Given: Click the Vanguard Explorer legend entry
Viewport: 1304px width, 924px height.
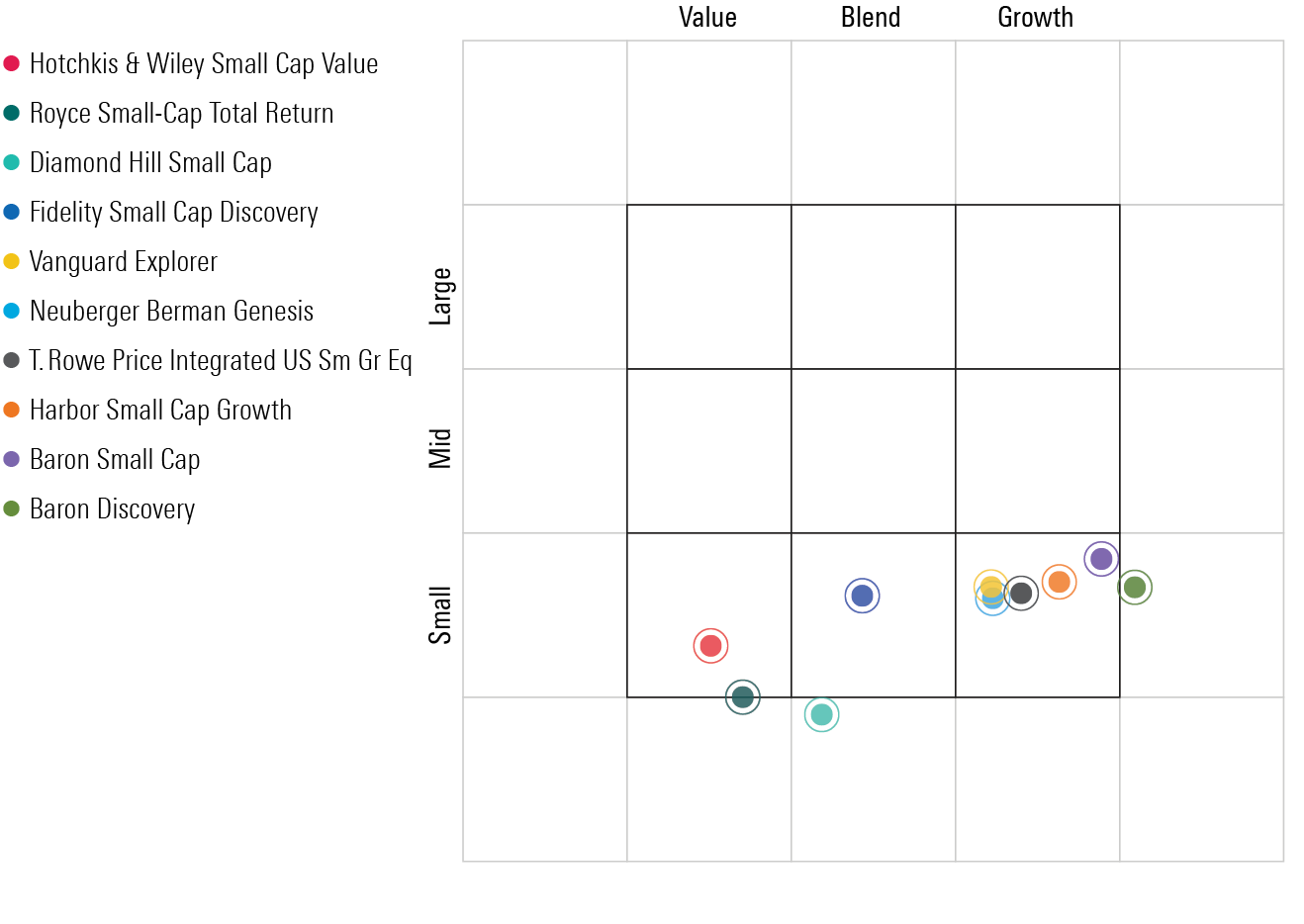Looking at the screenshot, I should (x=123, y=262).
